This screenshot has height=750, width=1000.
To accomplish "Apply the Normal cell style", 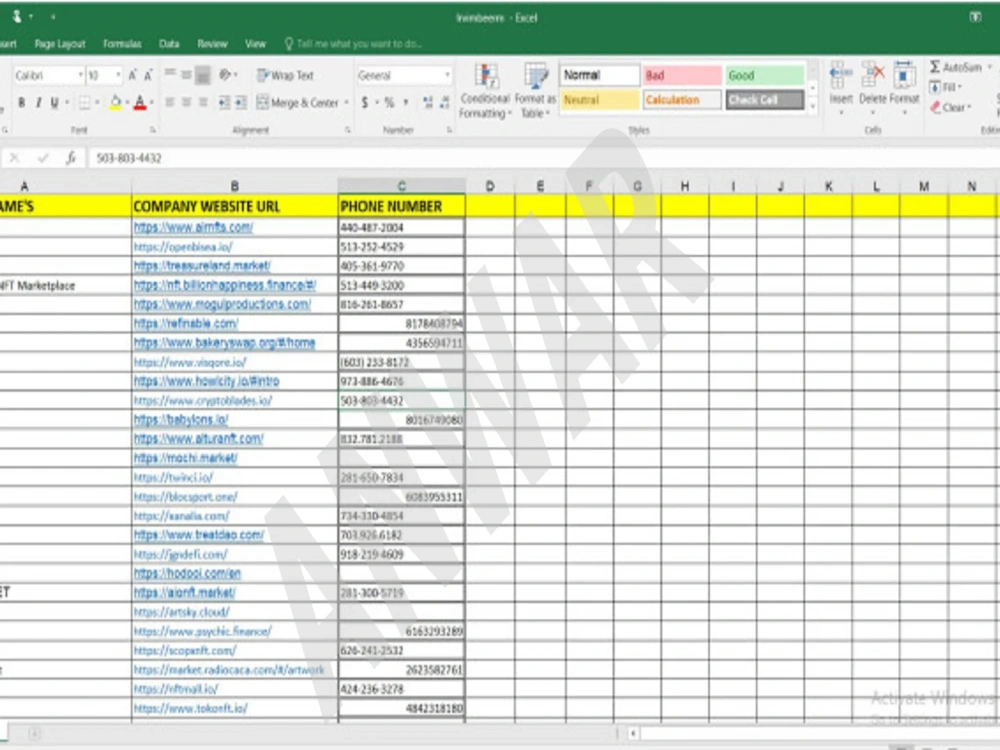I will tap(599, 75).
